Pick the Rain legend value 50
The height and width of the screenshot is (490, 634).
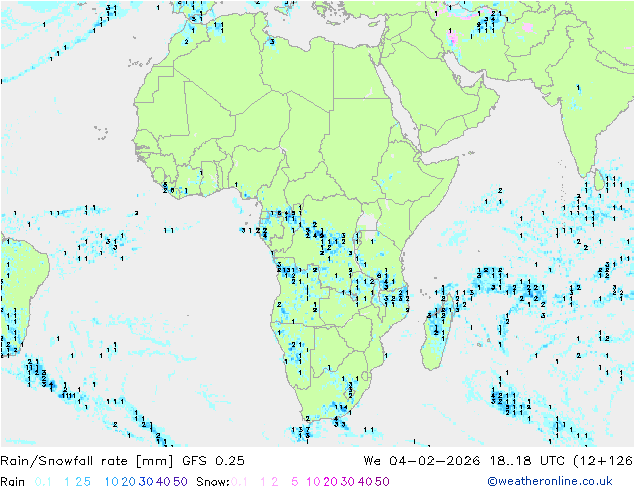[180, 482]
